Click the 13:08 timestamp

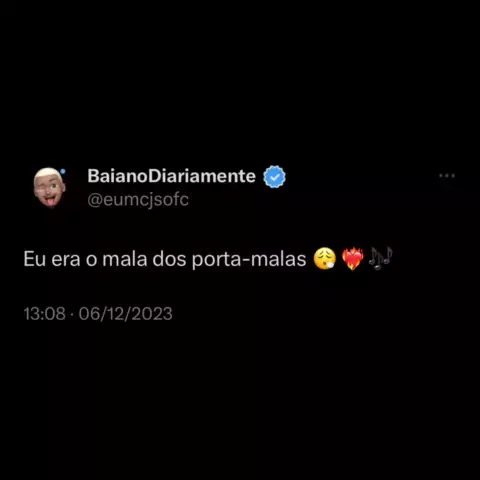click(x=45, y=314)
